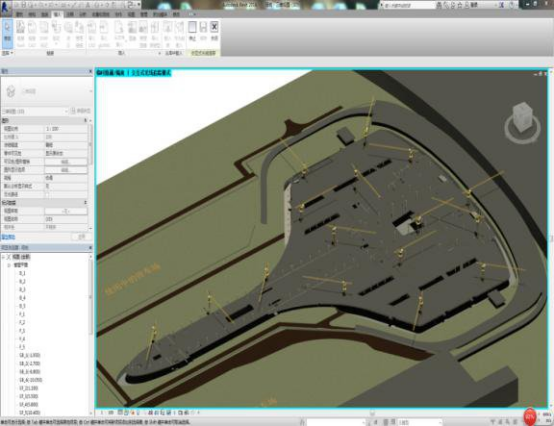Open the Quick Access Toolbar customize dropdown
This screenshot has height=426, width=554.
pos(138,5)
